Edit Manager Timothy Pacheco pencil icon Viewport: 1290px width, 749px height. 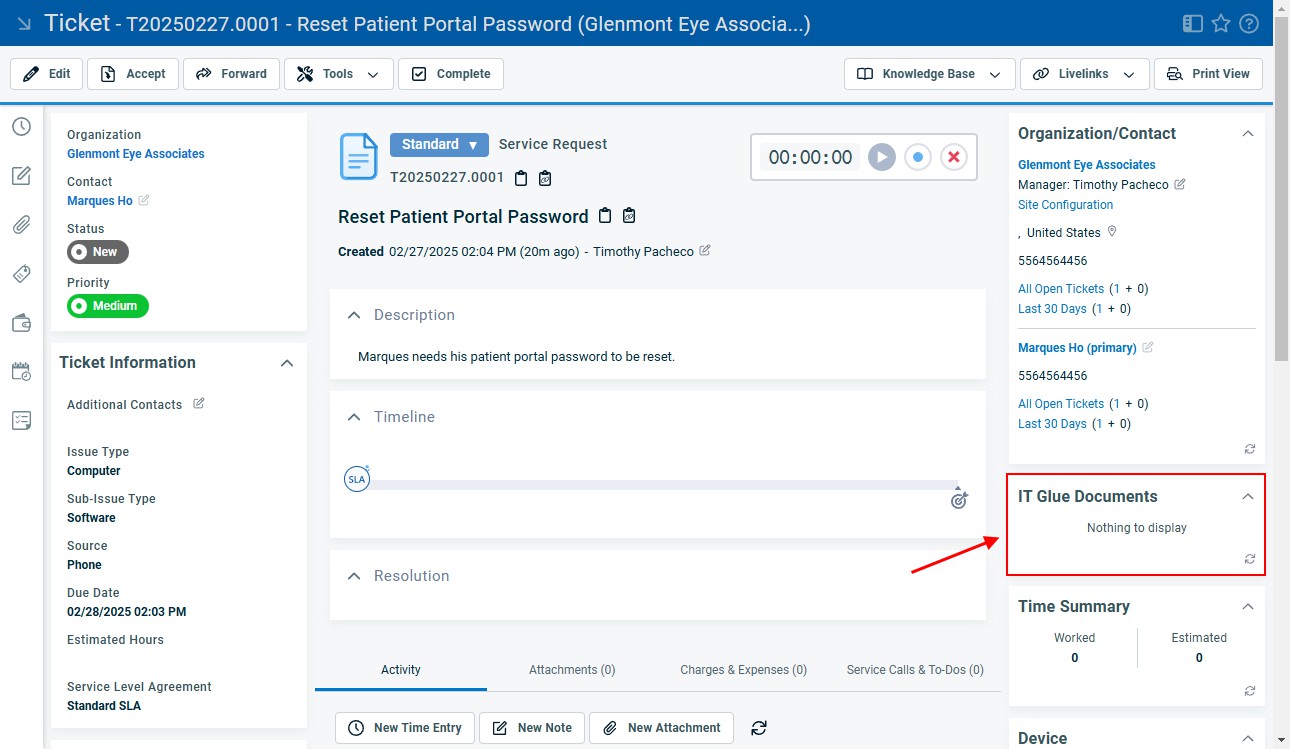coord(1180,184)
